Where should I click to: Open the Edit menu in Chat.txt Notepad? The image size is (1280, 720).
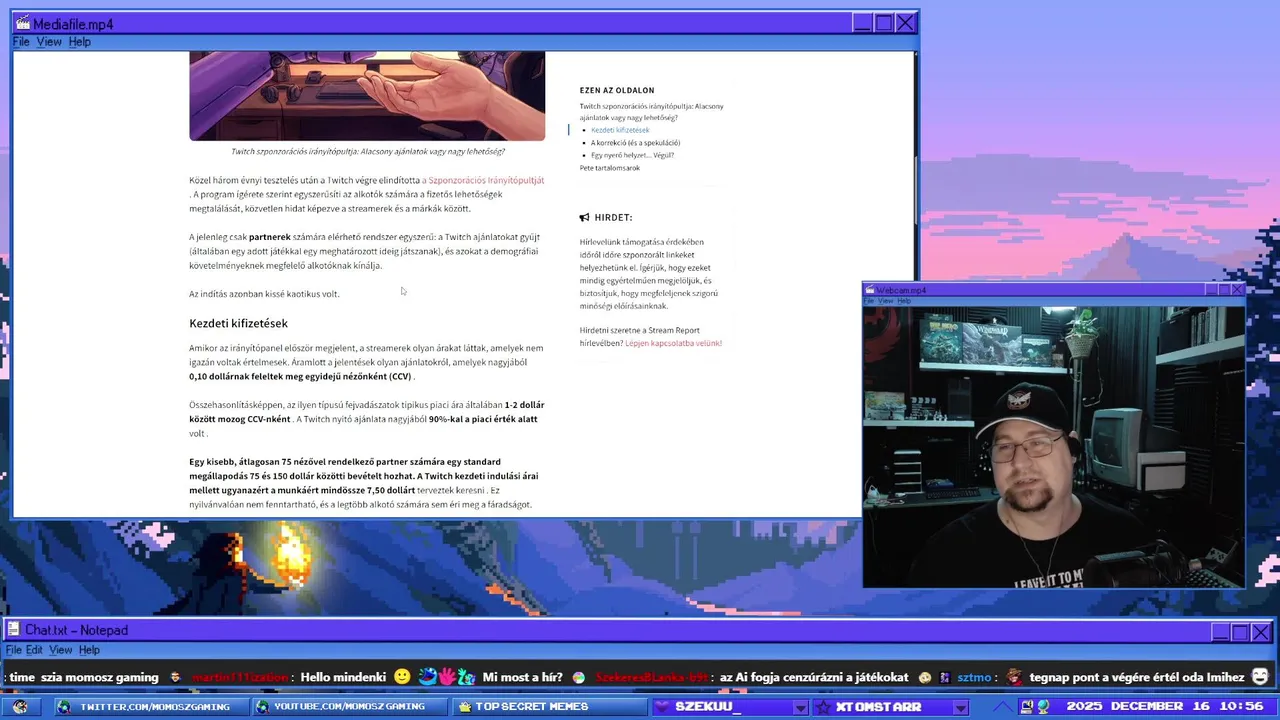[34, 650]
